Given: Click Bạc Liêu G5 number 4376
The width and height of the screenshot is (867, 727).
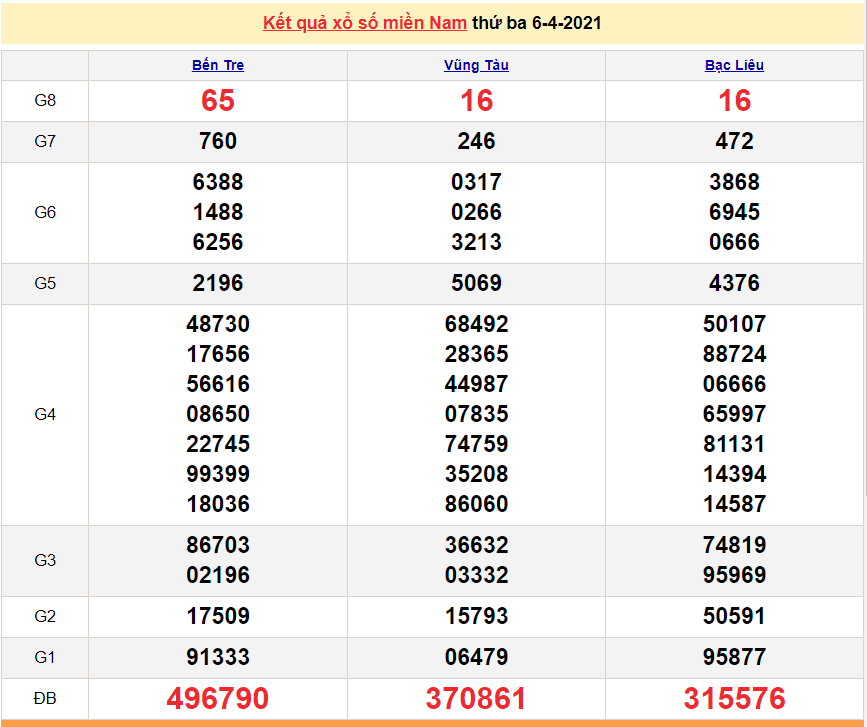Looking at the screenshot, I should (x=734, y=283).
